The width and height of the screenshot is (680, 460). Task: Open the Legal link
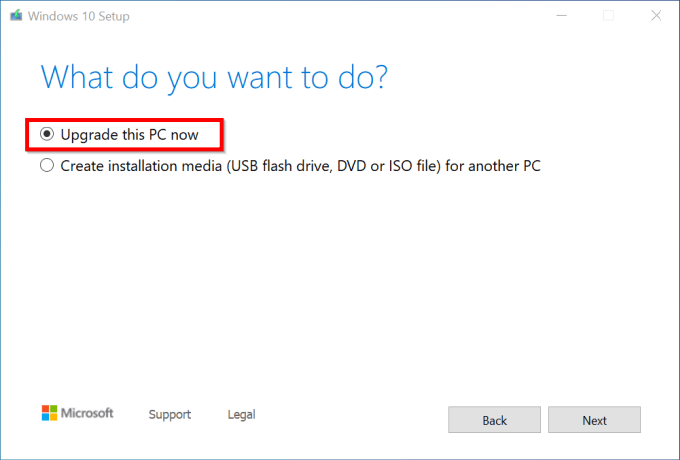241,414
